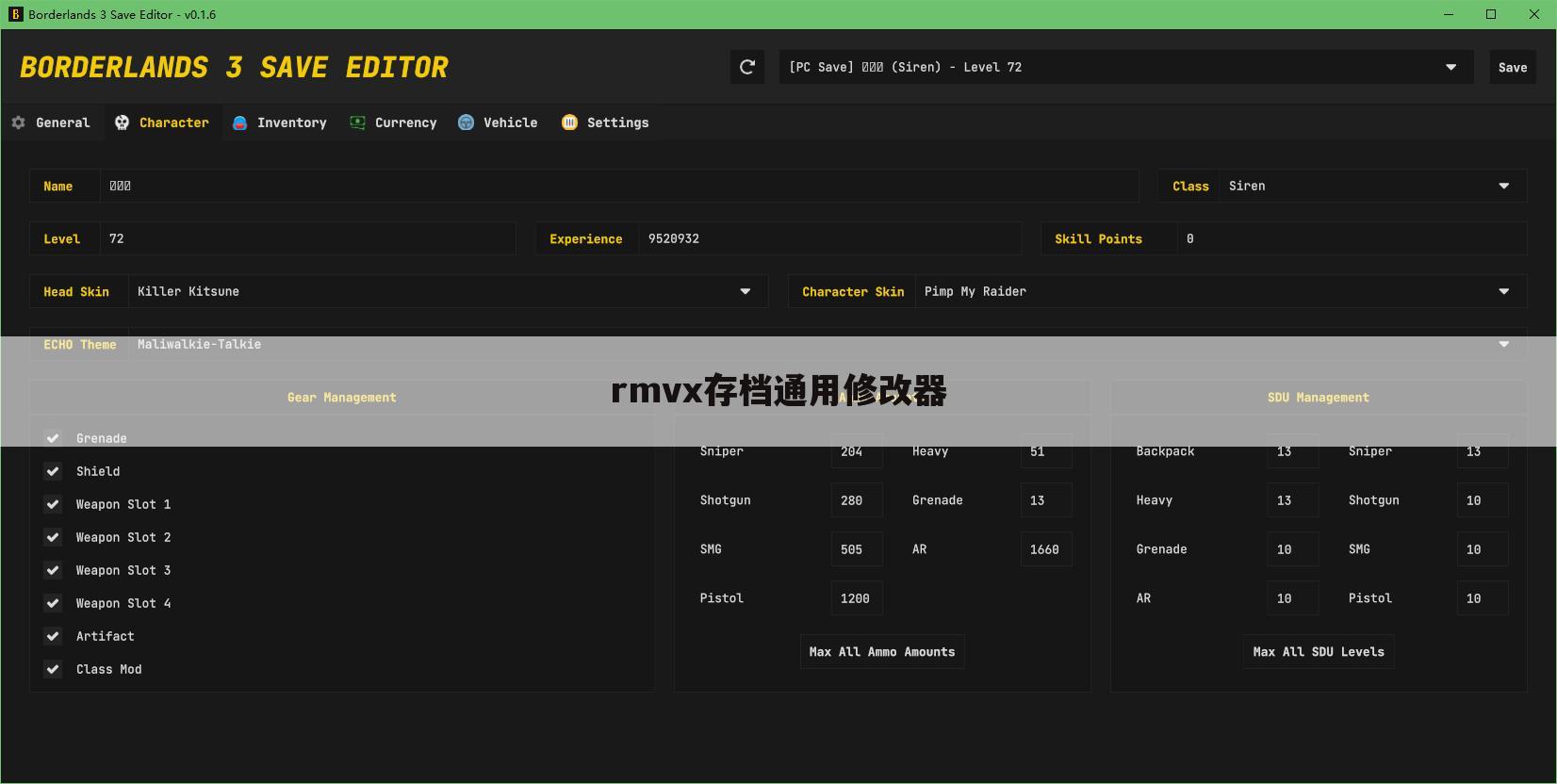
Task: Click the Level field showing 72
Action: pos(307,238)
